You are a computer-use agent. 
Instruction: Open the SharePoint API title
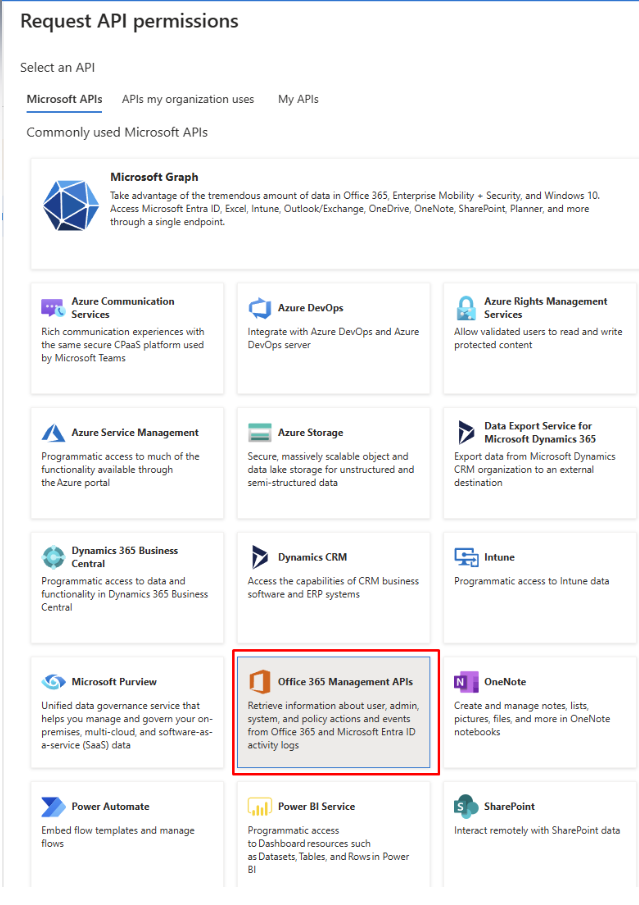pyautogui.click(x=509, y=806)
